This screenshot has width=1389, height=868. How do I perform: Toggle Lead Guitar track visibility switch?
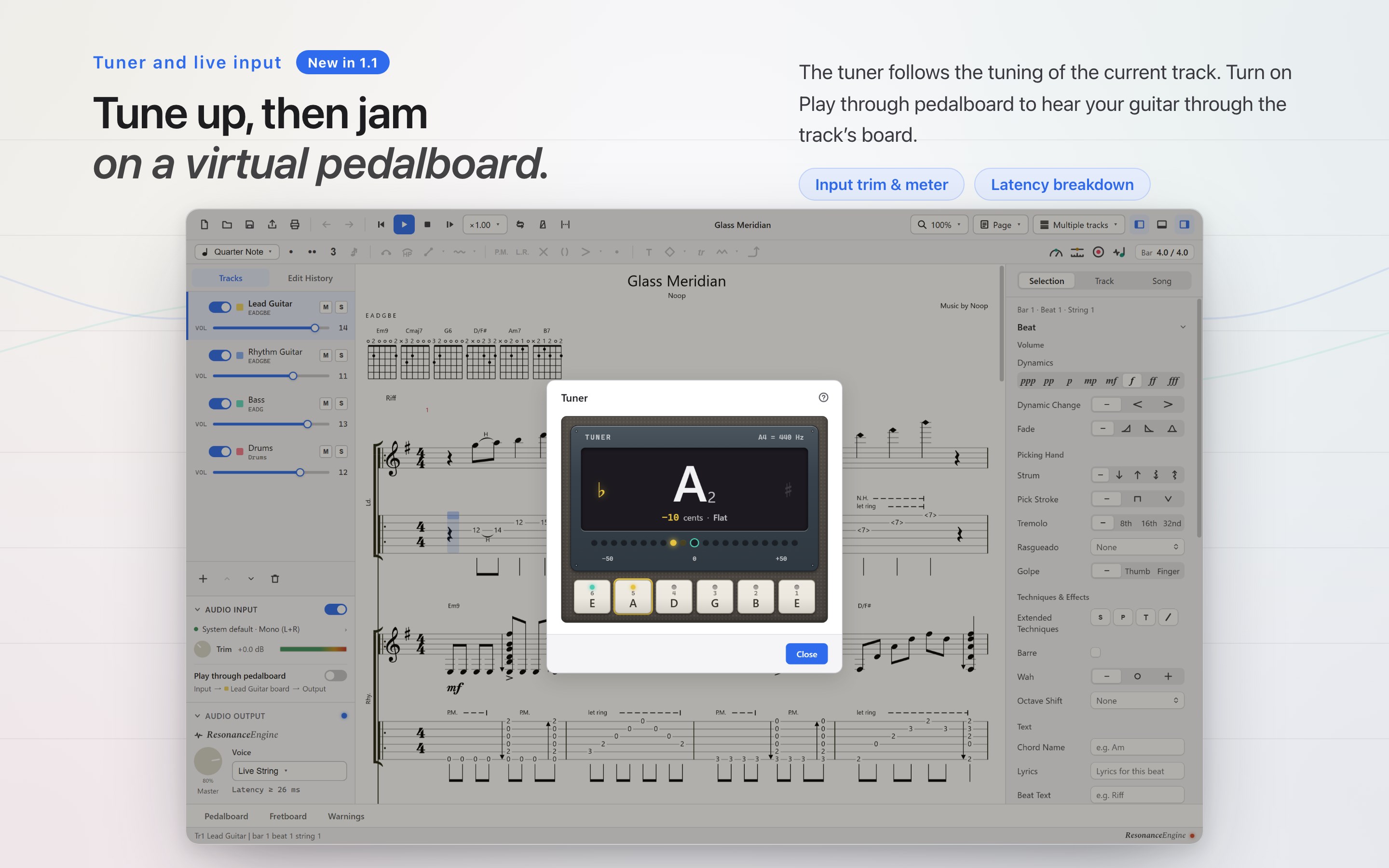pos(220,307)
